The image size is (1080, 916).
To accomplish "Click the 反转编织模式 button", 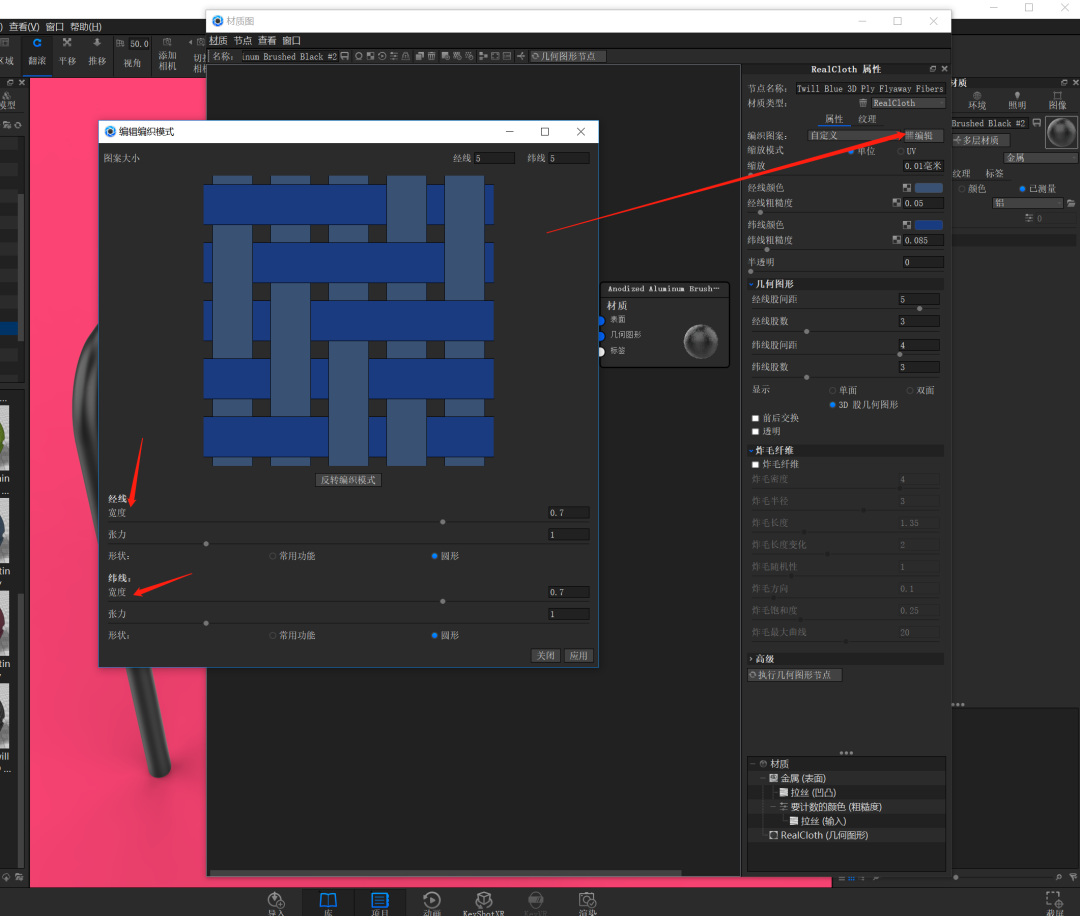I will [x=349, y=480].
